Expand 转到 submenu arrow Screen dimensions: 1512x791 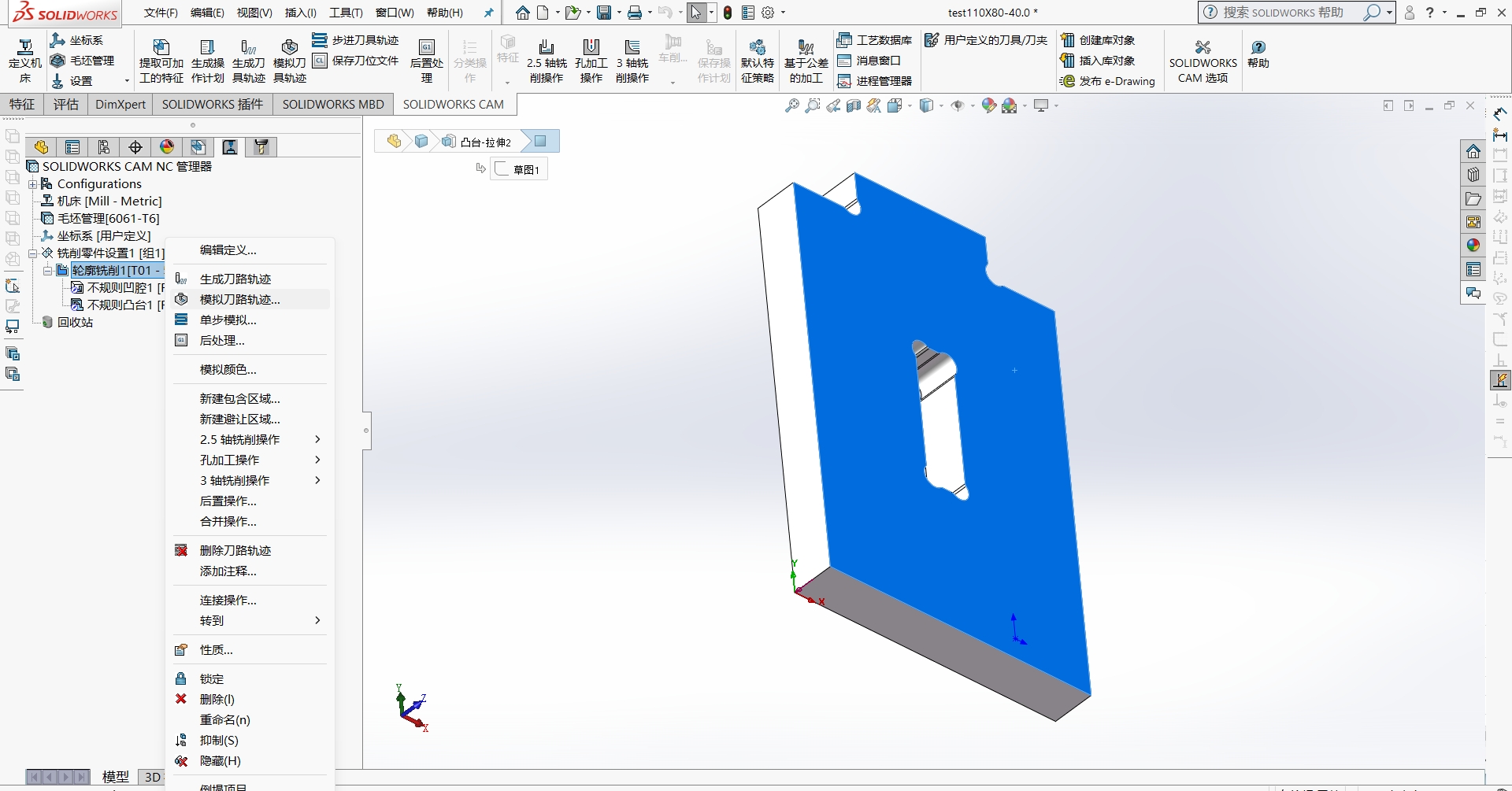point(317,621)
